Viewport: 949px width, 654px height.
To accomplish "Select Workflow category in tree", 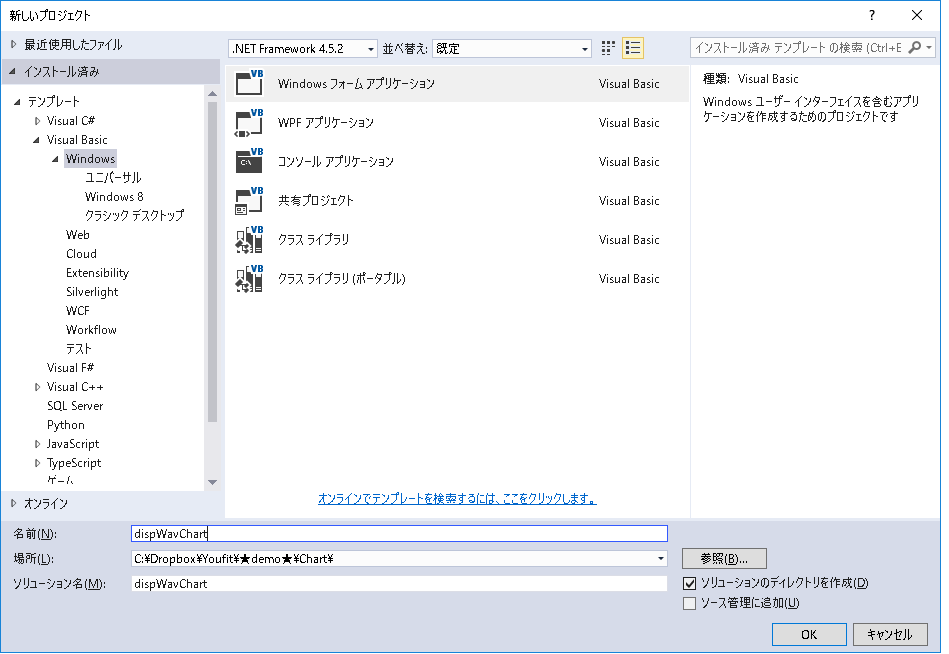I will pyautogui.click(x=91, y=330).
